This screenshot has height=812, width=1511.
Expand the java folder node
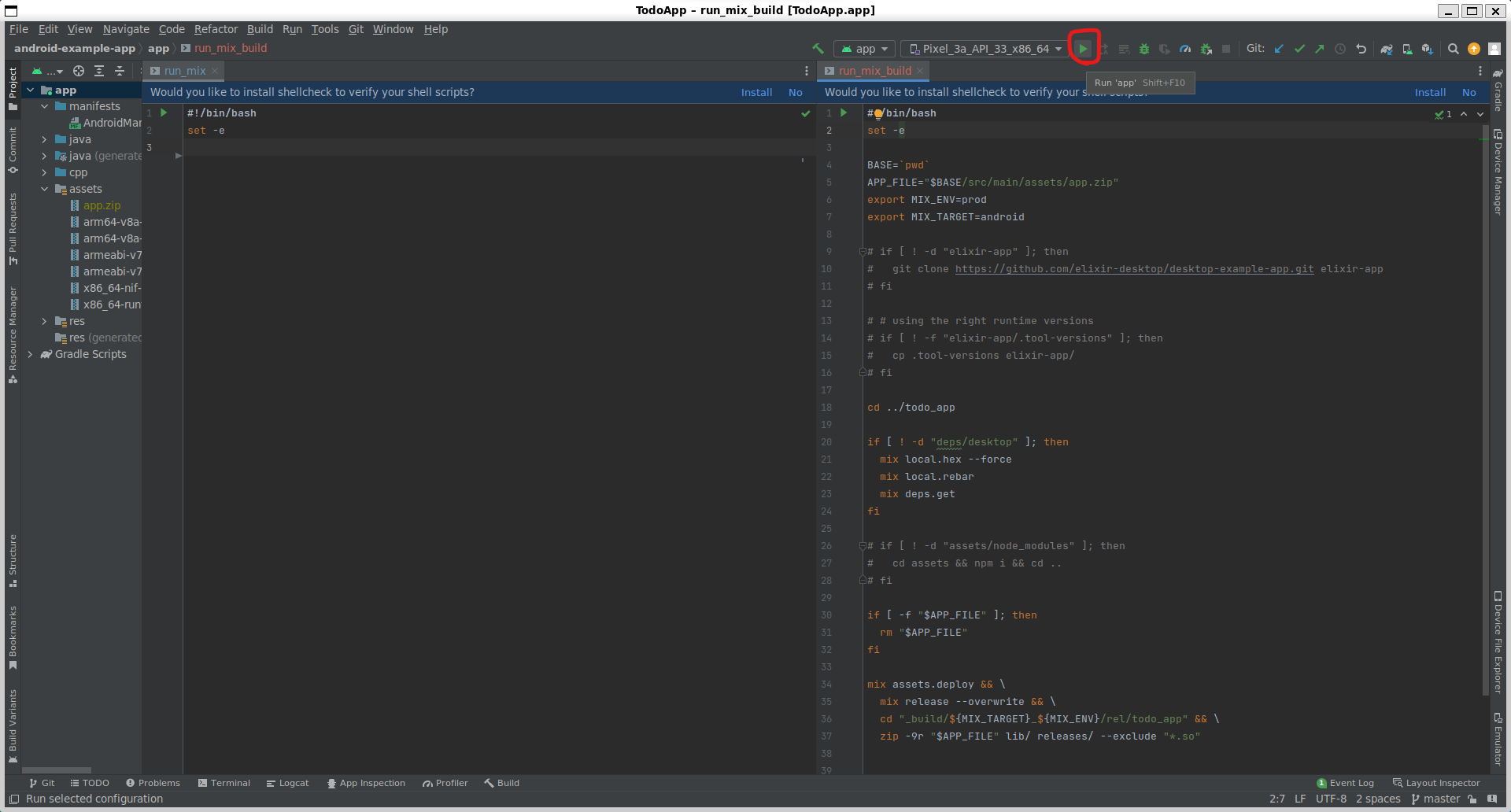click(44, 139)
